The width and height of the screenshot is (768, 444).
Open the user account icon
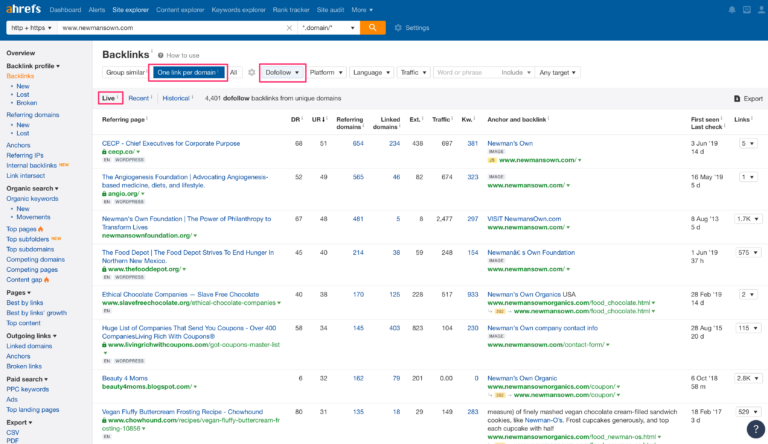(761, 10)
